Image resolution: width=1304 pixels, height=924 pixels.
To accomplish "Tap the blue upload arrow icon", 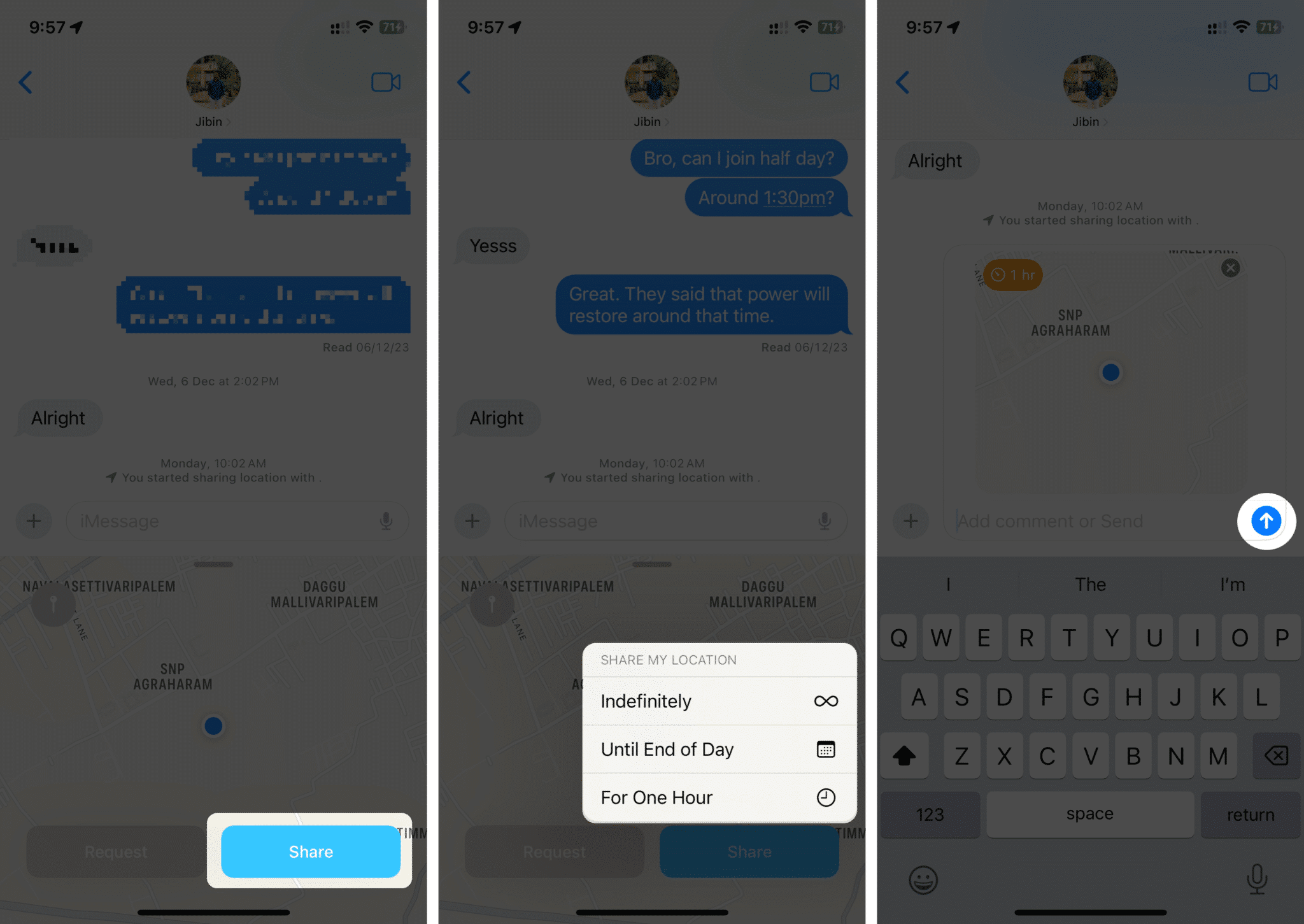I will pyautogui.click(x=1266, y=520).
